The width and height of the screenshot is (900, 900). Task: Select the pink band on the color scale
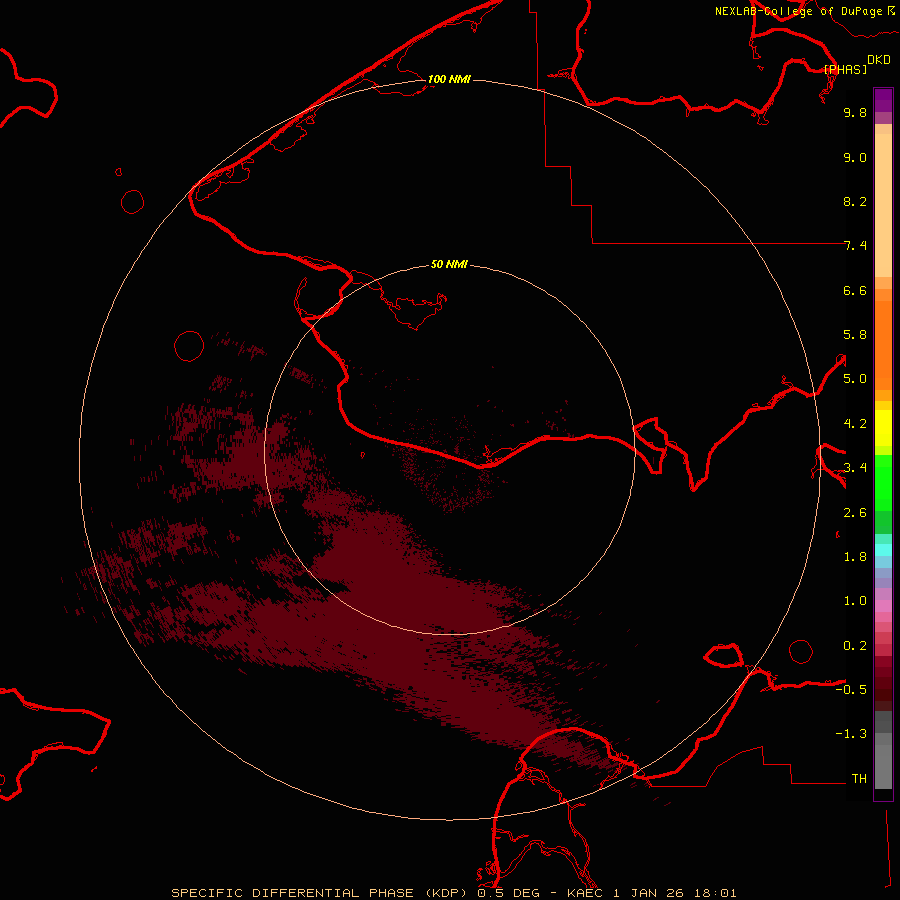click(883, 606)
